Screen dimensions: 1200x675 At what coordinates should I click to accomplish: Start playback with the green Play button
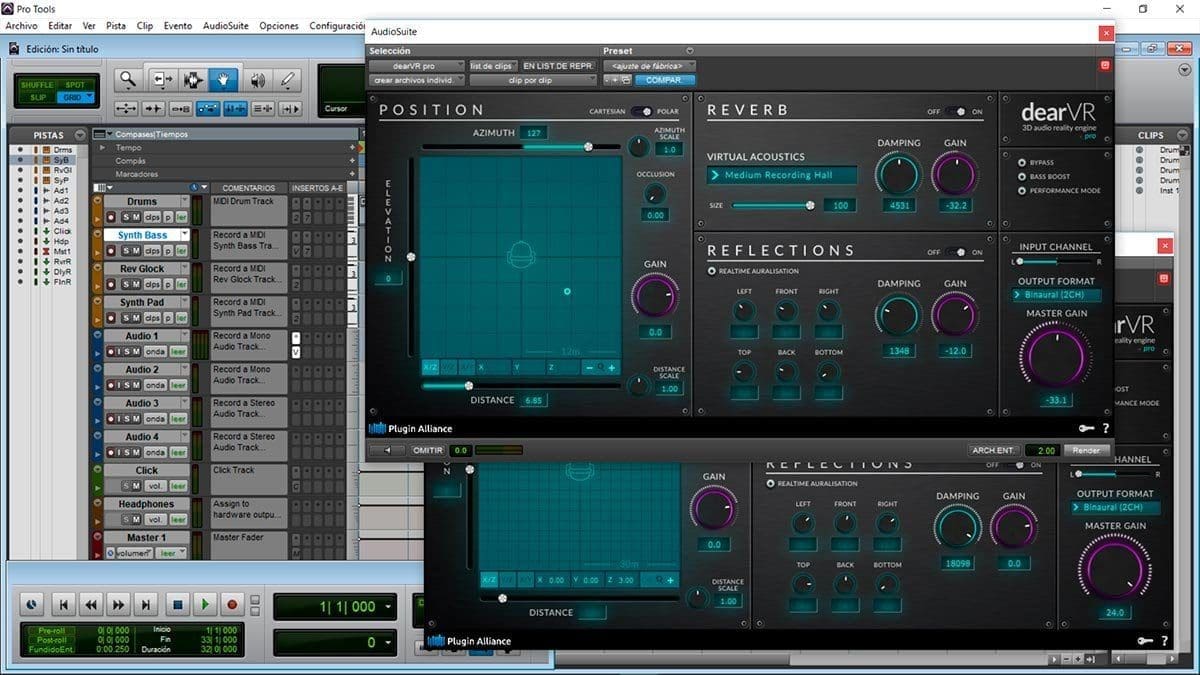tap(205, 604)
